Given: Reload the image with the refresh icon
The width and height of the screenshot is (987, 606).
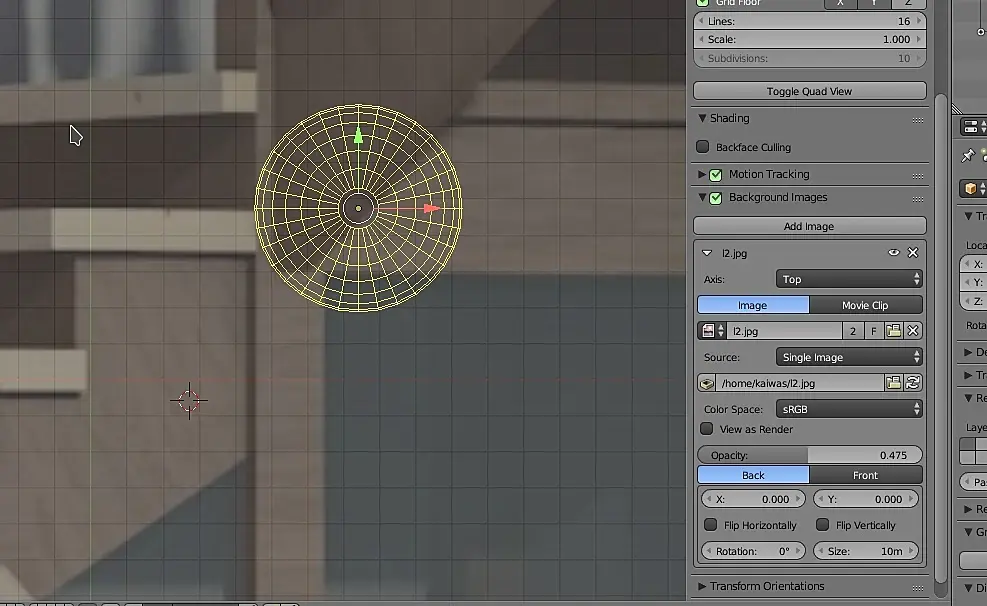Looking at the screenshot, I should [x=913, y=383].
